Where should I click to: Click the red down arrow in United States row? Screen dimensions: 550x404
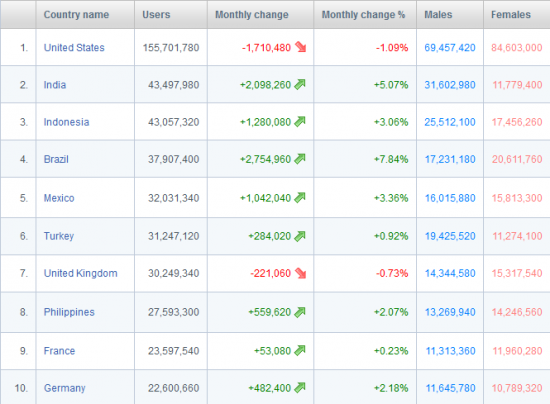[301, 47]
